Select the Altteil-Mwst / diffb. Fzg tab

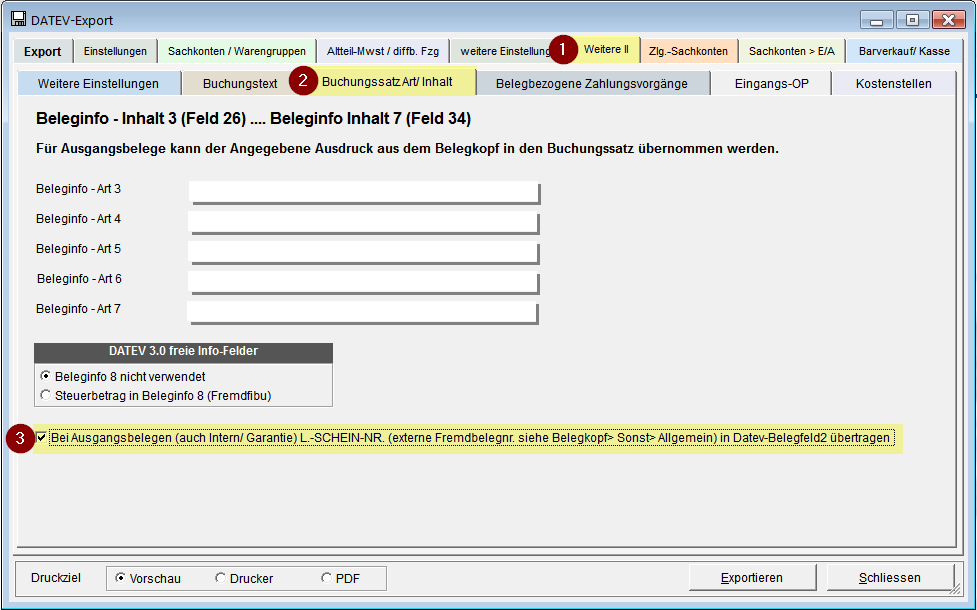pyautogui.click(x=383, y=52)
